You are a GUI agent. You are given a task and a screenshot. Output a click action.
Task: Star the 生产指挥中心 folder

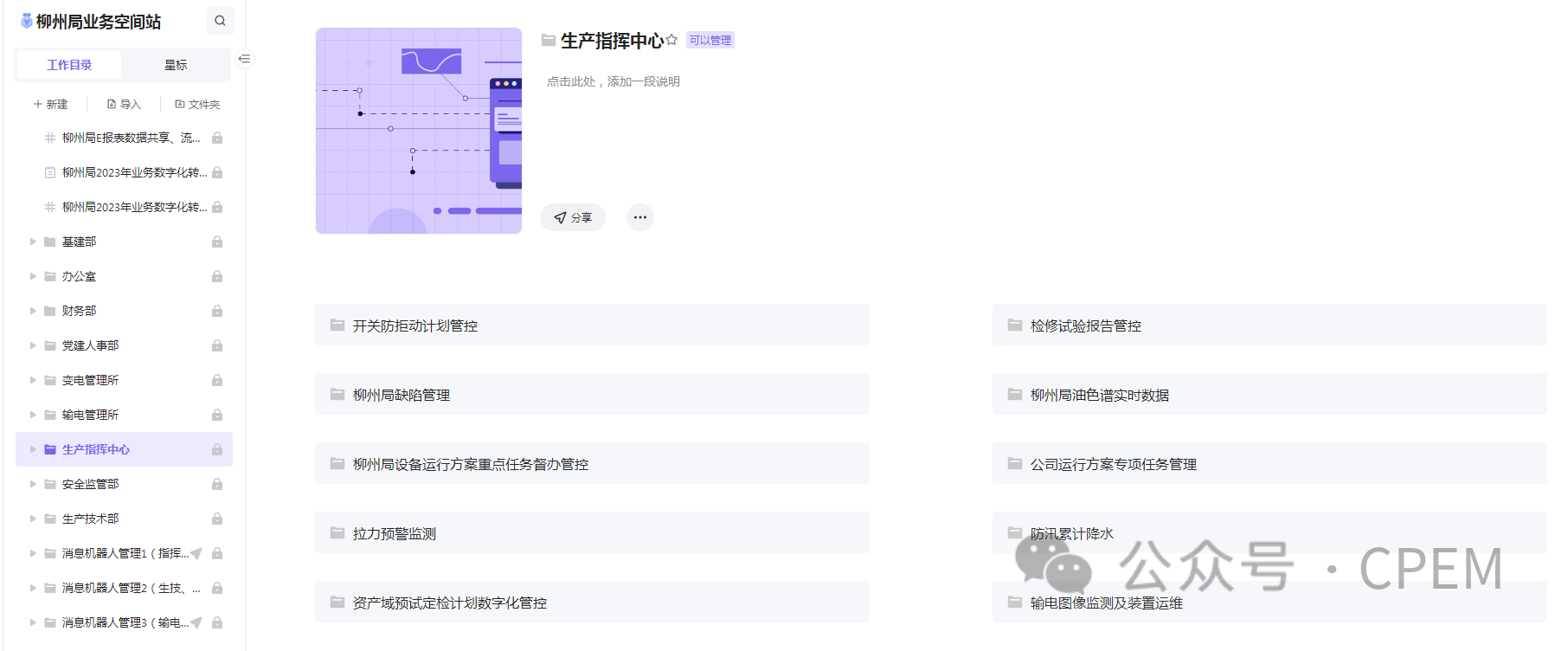pyautogui.click(x=672, y=40)
